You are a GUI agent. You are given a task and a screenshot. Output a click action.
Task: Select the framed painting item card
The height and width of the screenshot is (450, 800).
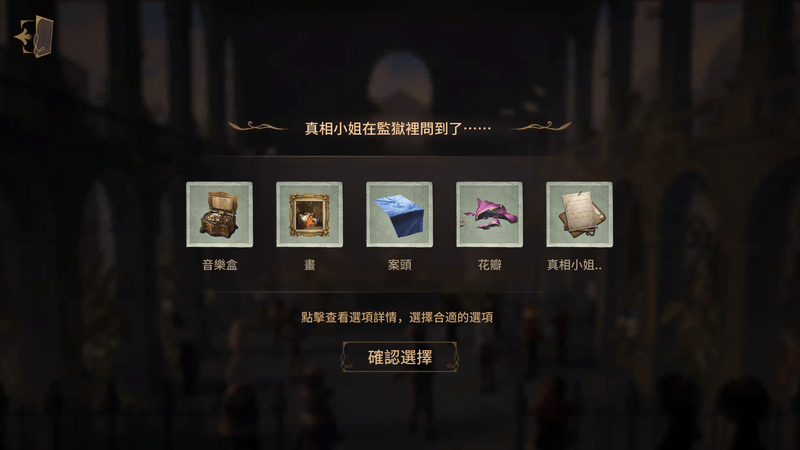coord(309,214)
